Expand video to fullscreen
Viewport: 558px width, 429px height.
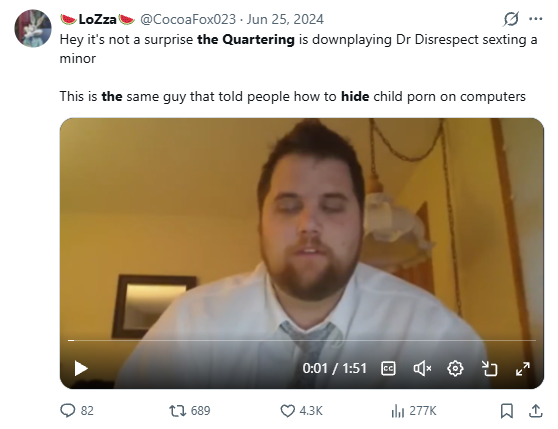(522, 369)
